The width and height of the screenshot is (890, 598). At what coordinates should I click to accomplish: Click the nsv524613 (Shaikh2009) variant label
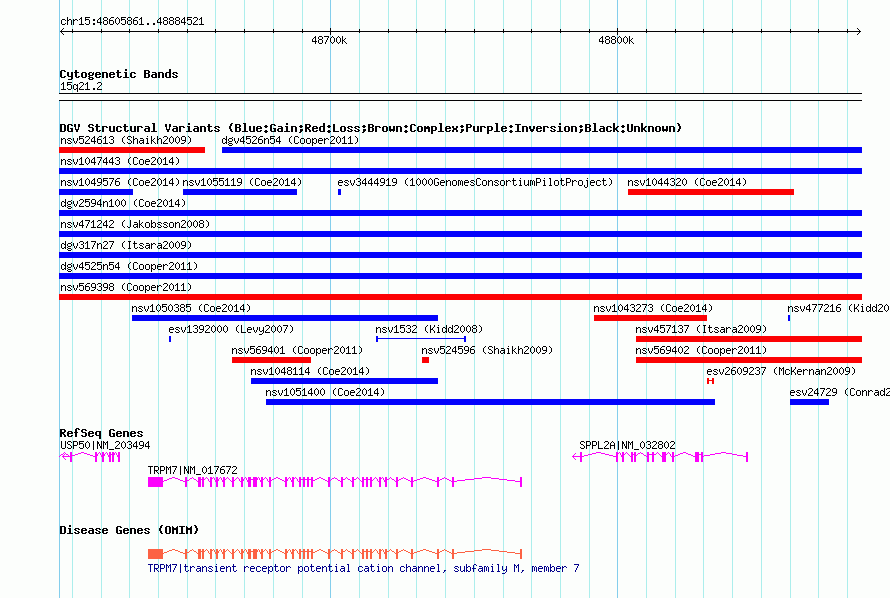coord(126,140)
